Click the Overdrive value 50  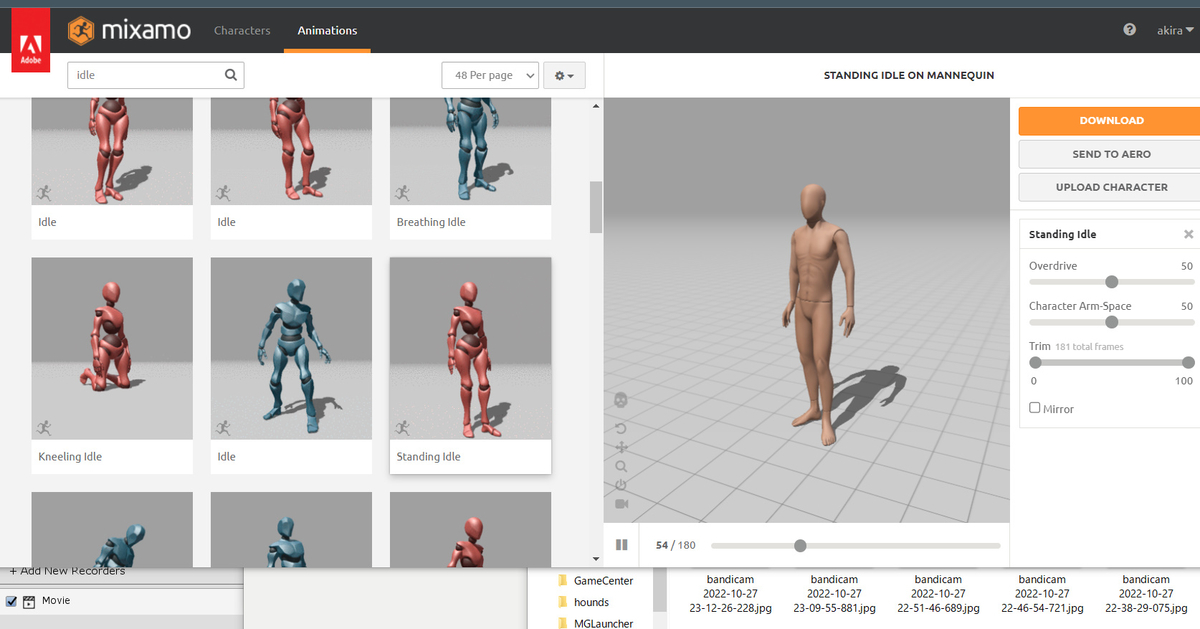(x=1187, y=266)
